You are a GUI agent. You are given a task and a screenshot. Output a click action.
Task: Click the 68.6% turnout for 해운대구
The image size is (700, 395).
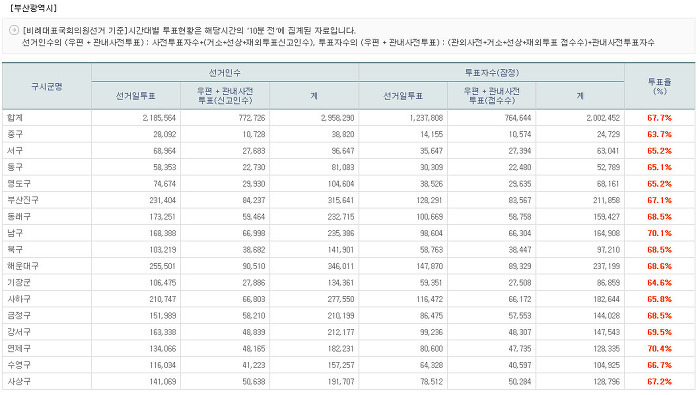(x=659, y=266)
